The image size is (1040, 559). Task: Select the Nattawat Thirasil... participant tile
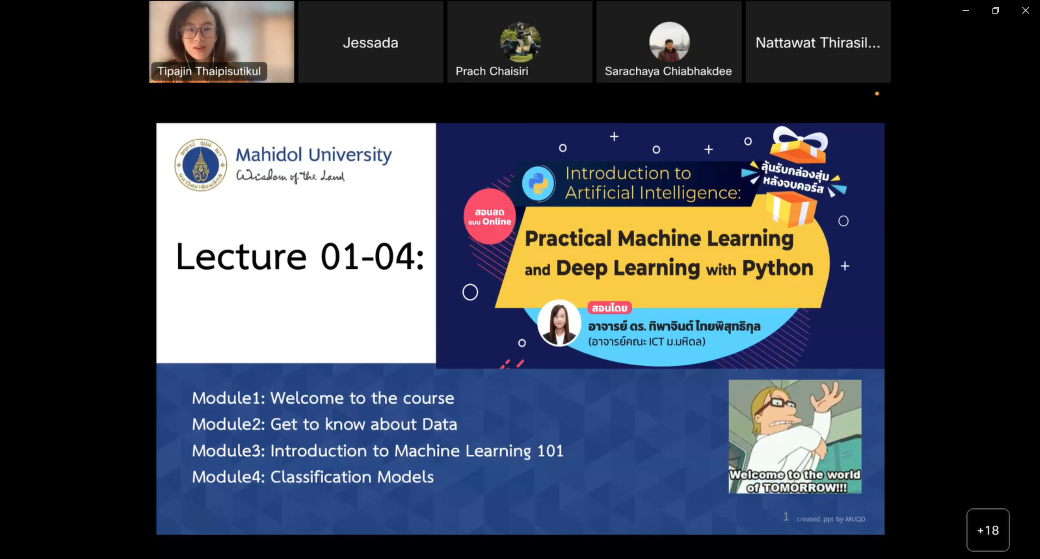coord(817,42)
